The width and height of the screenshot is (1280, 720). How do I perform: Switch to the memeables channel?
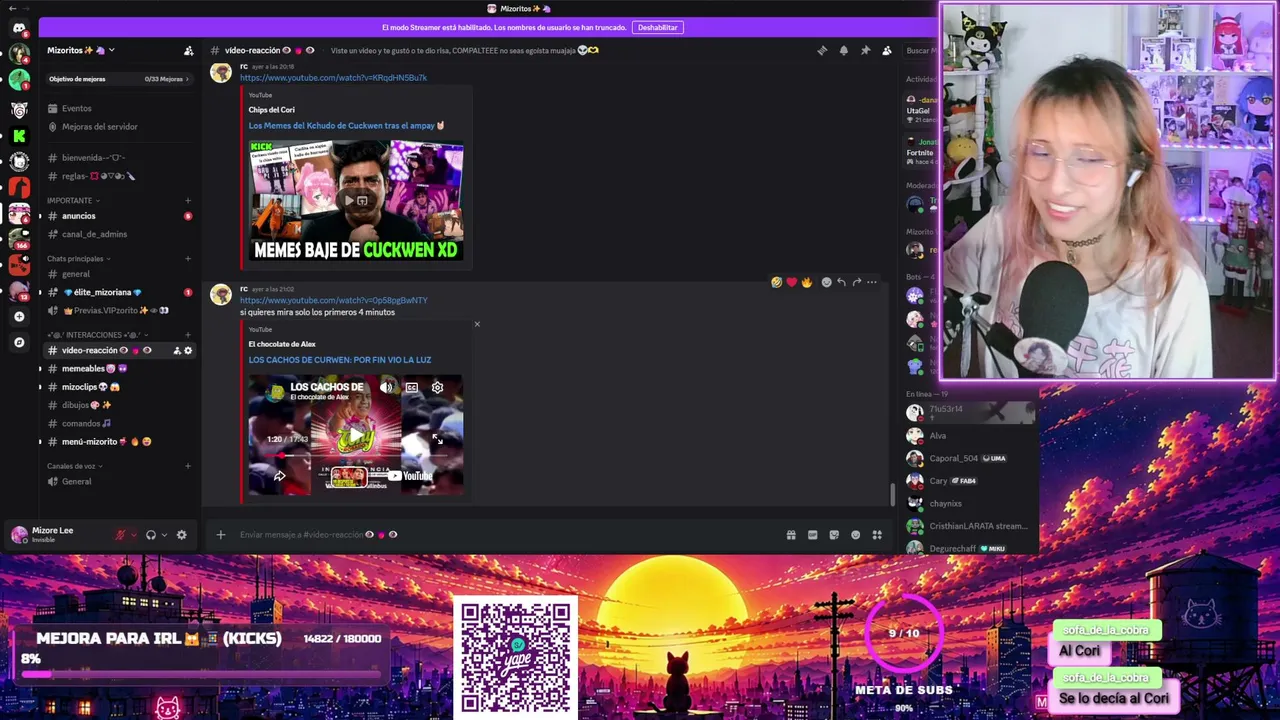point(118,368)
